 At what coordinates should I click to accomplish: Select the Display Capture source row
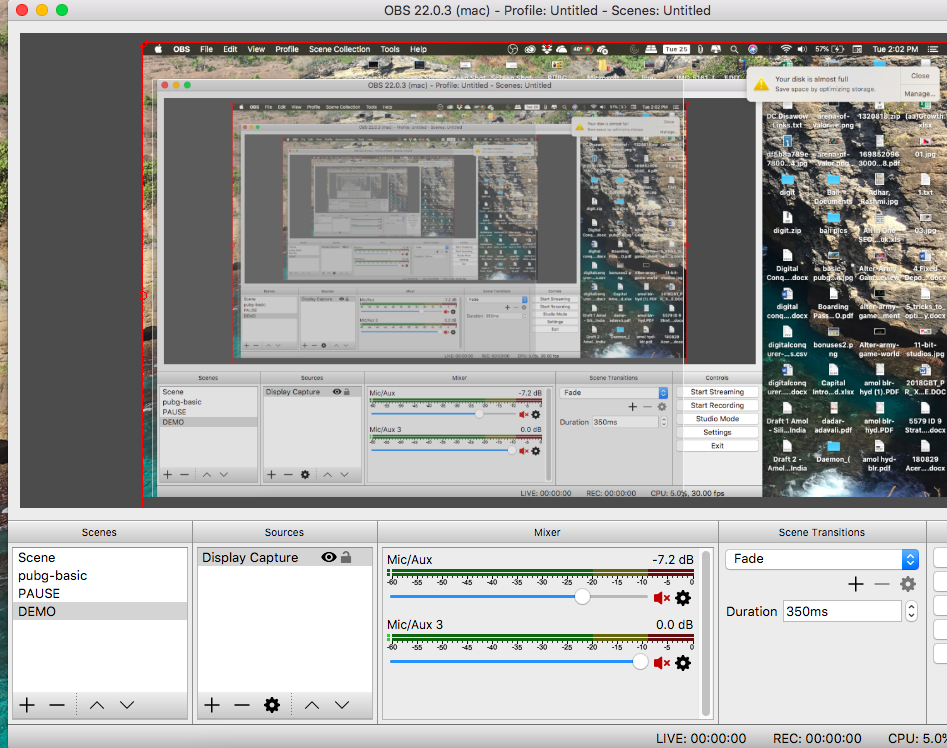284,557
